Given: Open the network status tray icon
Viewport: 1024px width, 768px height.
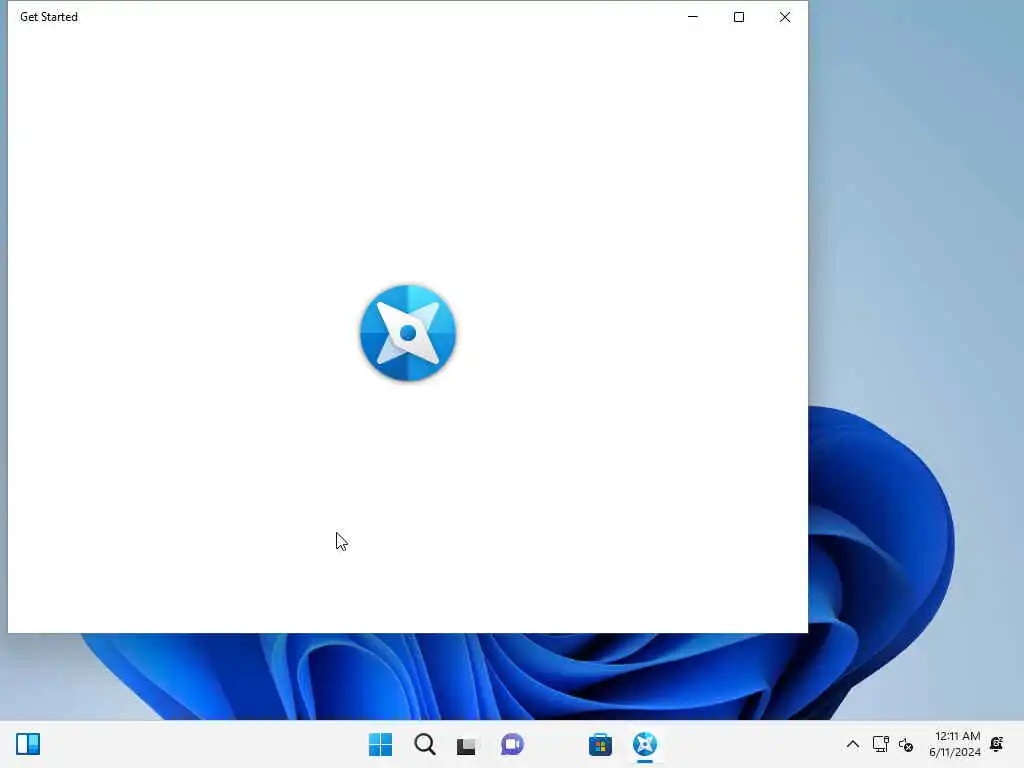Looking at the screenshot, I should coord(880,744).
